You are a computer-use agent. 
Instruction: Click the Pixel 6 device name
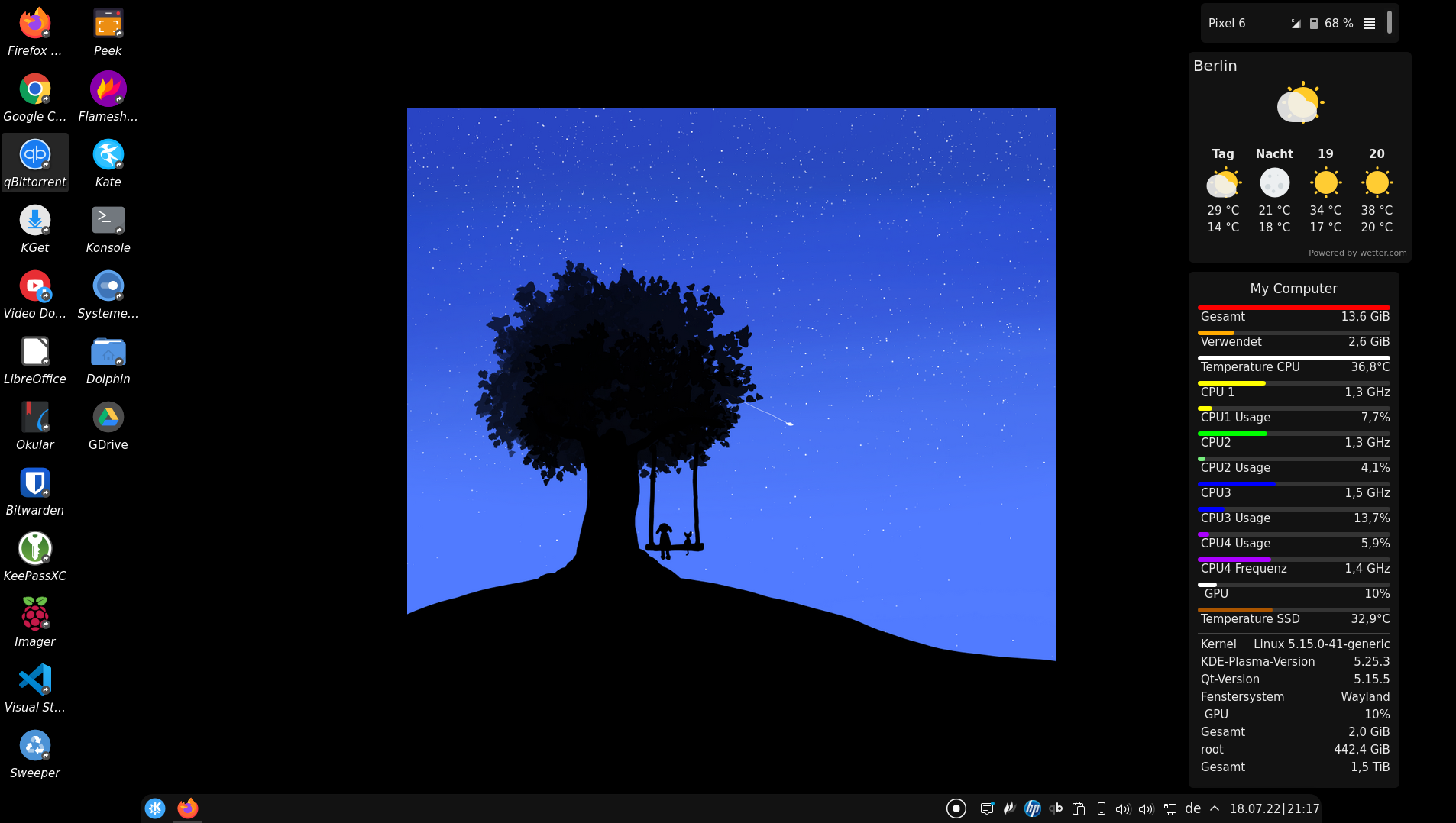pyautogui.click(x=1227, y=24)
